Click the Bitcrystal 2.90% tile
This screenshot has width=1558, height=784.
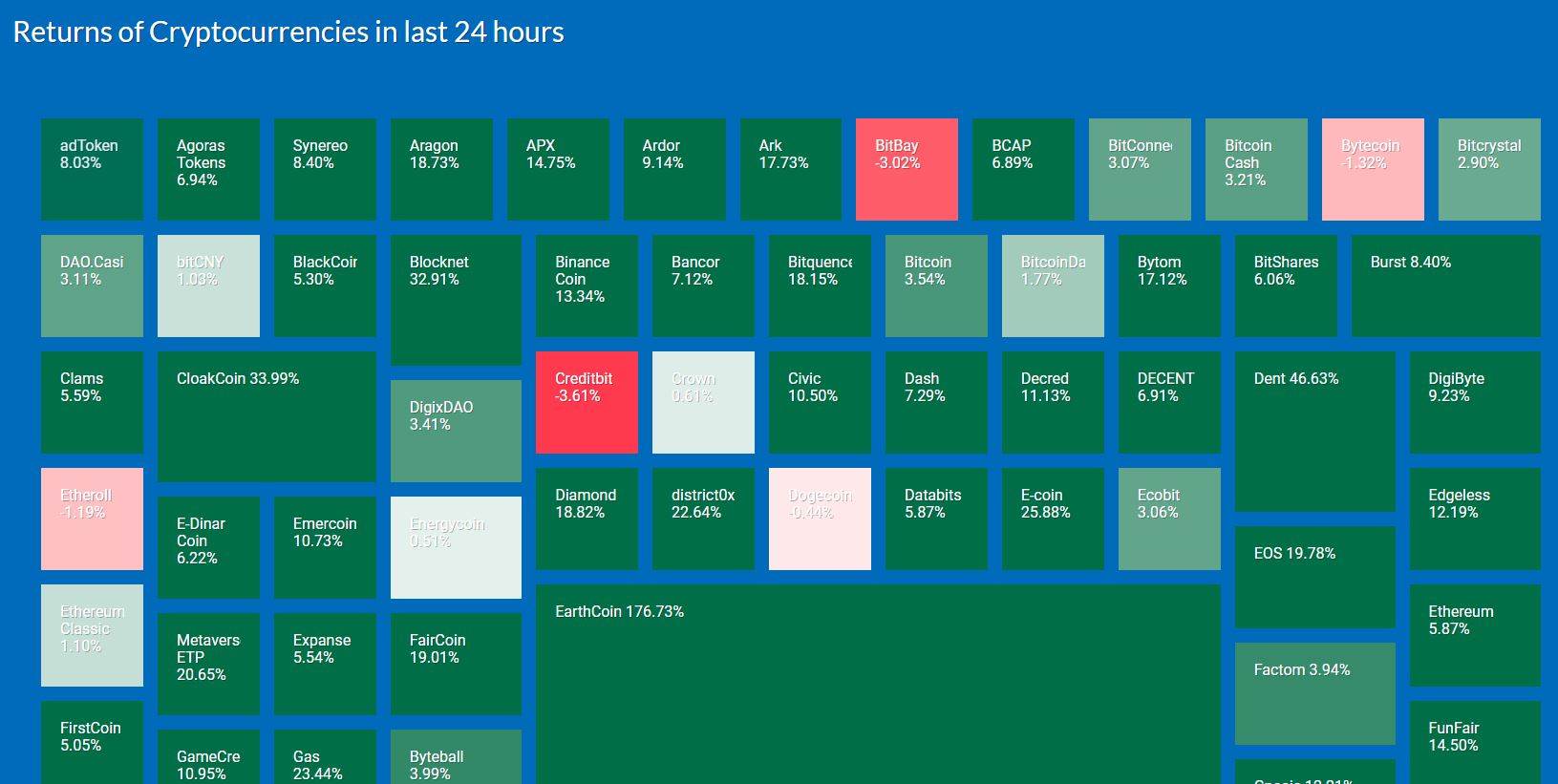point(1489,169)
